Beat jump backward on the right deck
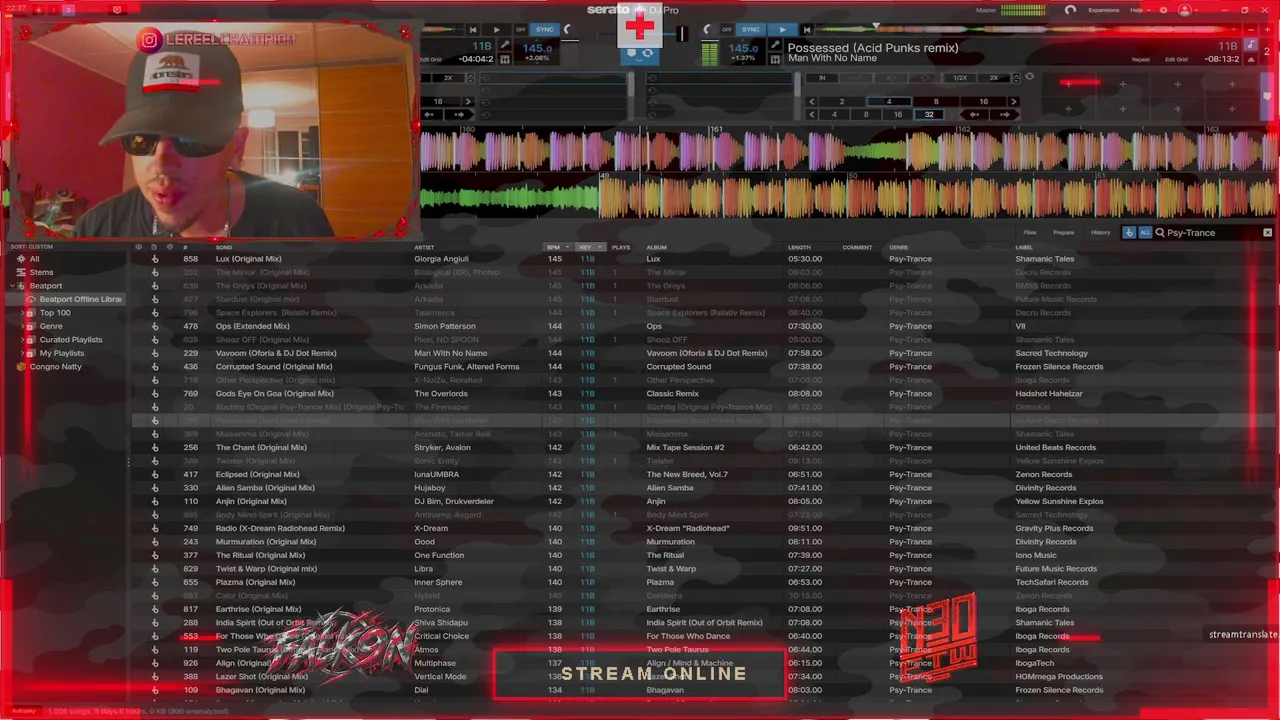This screenshot has width=1280, height=720. pos(974,114)
